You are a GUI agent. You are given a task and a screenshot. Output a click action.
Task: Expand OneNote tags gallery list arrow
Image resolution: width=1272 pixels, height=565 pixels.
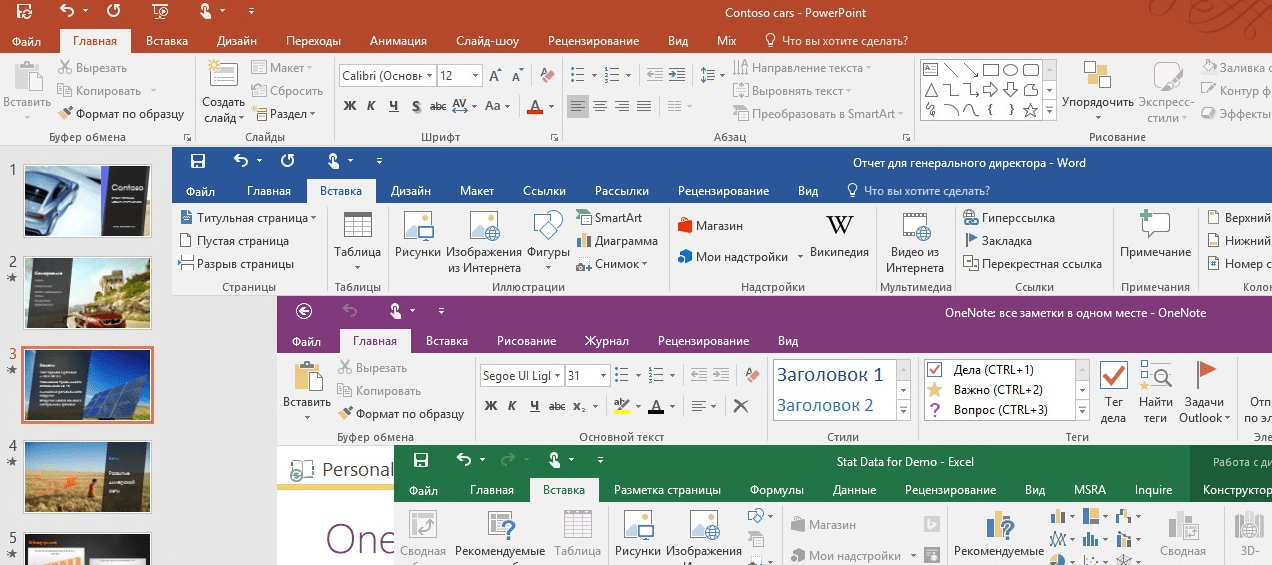[x=1082, y=410]
